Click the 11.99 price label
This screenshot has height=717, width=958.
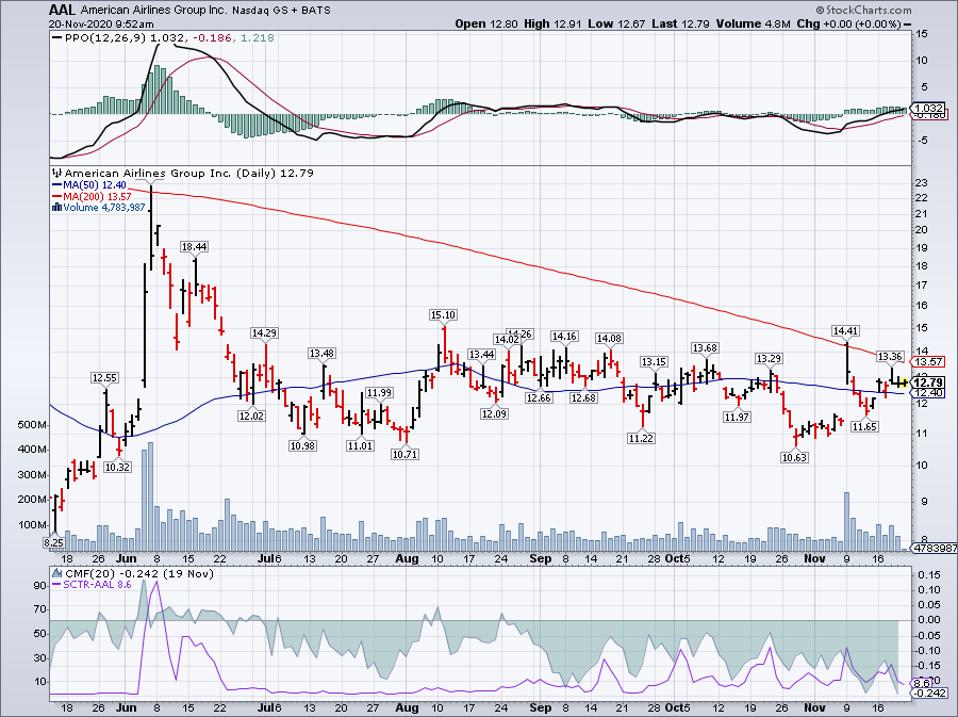tap(379, 393)
